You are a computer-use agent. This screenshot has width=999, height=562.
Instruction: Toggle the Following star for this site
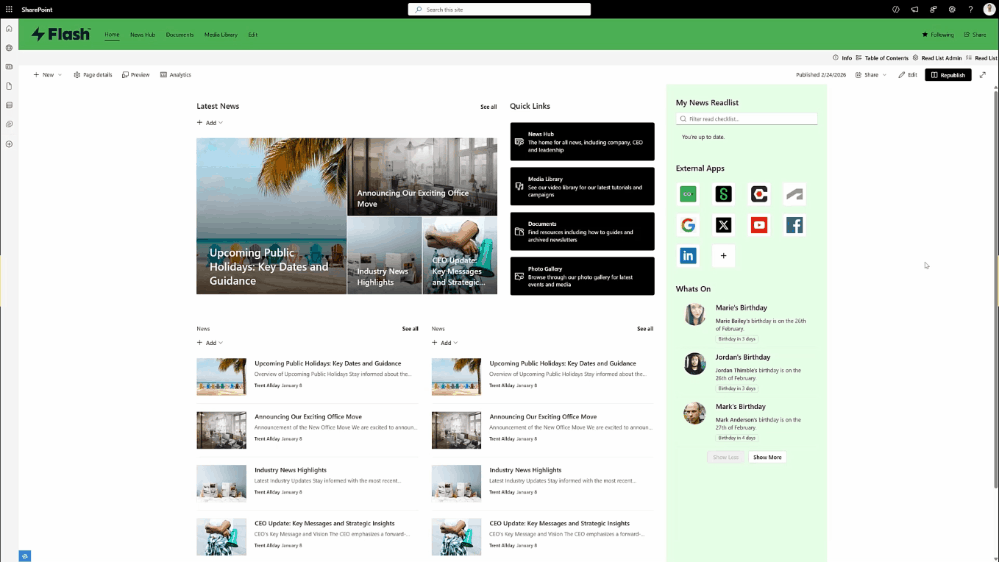tap(937, 35)
